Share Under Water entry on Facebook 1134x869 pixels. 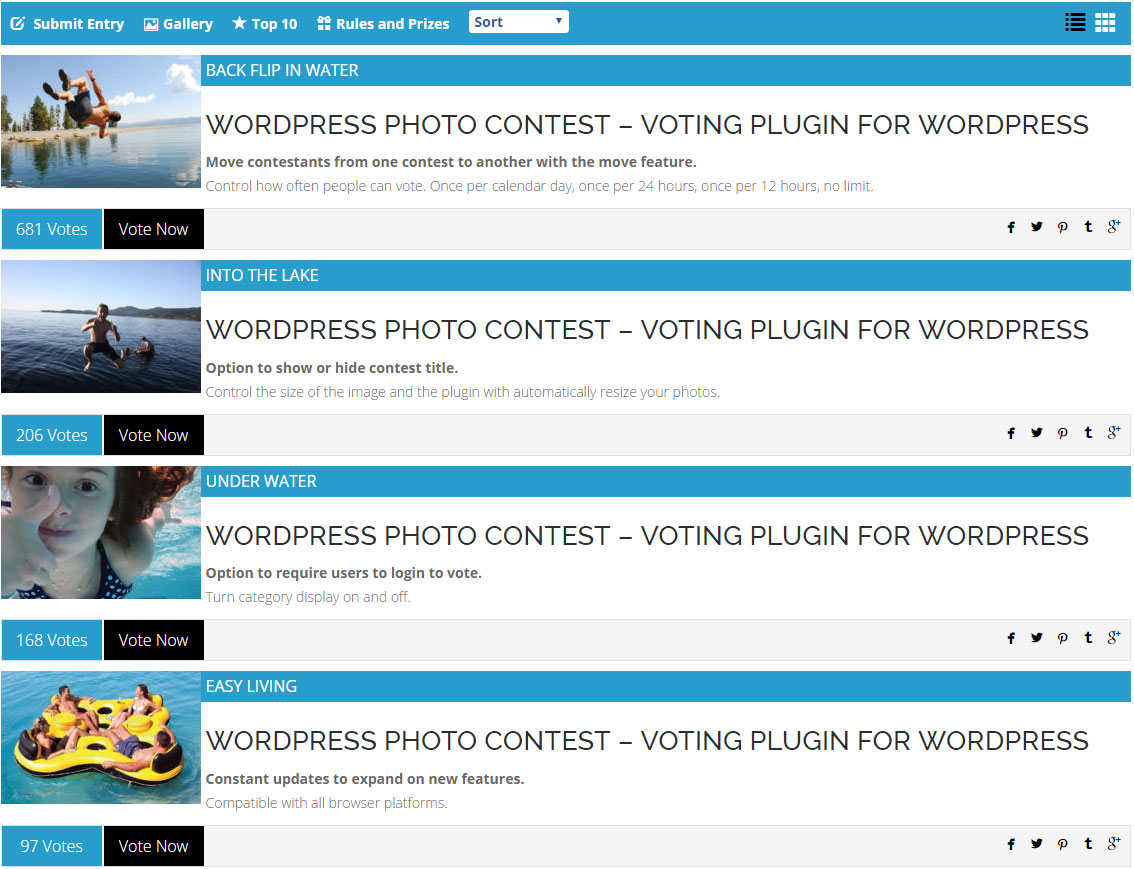[1011, 638]
